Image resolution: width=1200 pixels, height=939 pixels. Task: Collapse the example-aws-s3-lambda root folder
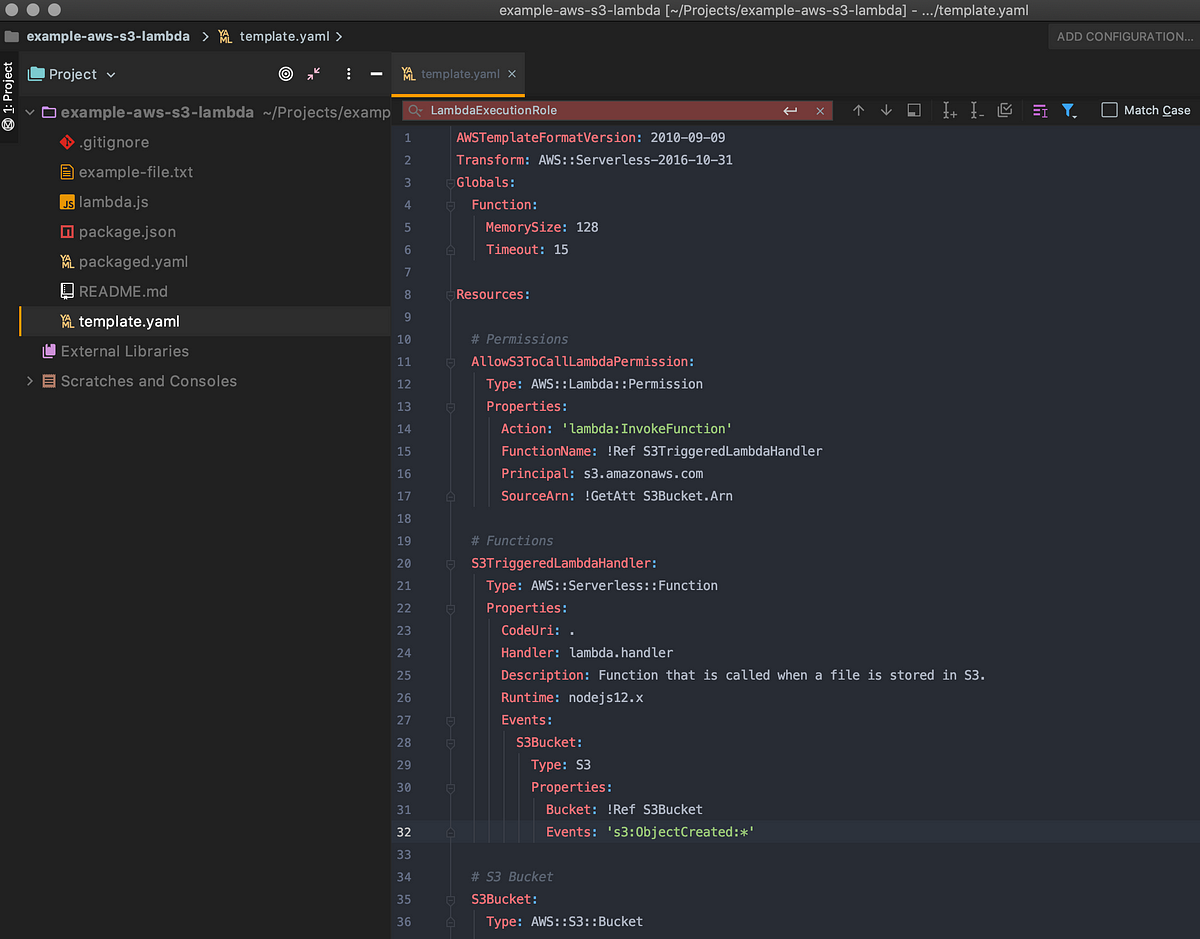pyautogui.click(x=29, y=112)
